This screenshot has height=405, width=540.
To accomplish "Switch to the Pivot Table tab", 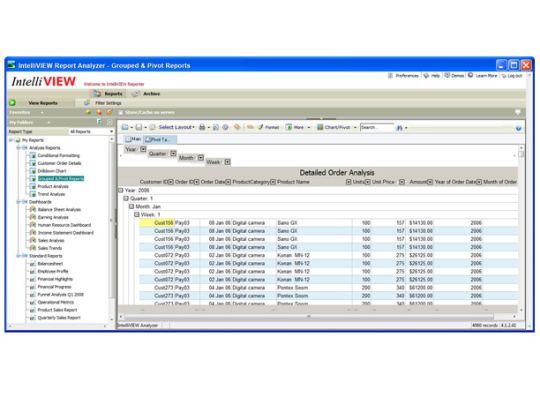I will click(x=160, y=139).
